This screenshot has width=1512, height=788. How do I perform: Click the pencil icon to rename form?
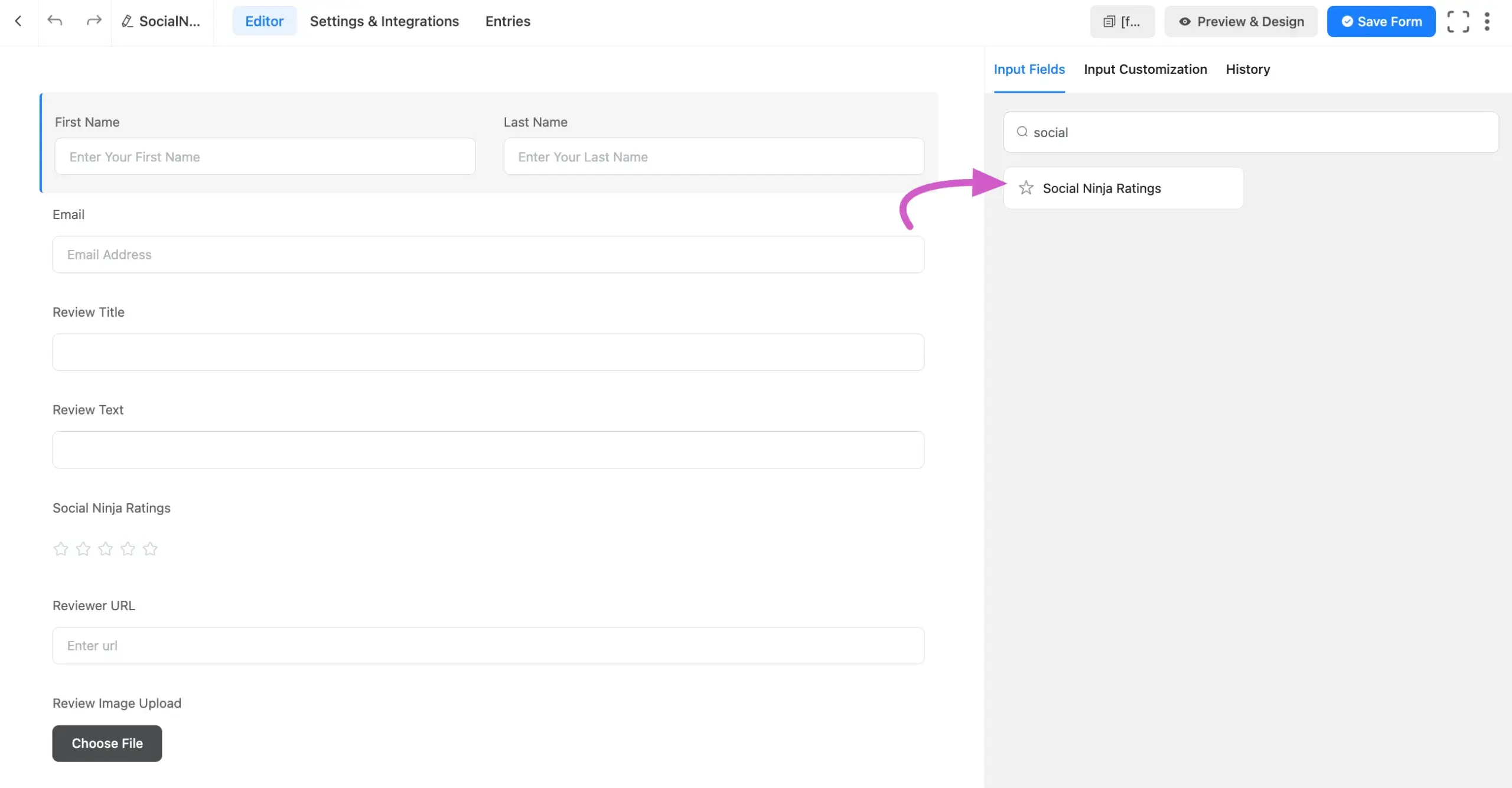127,21
